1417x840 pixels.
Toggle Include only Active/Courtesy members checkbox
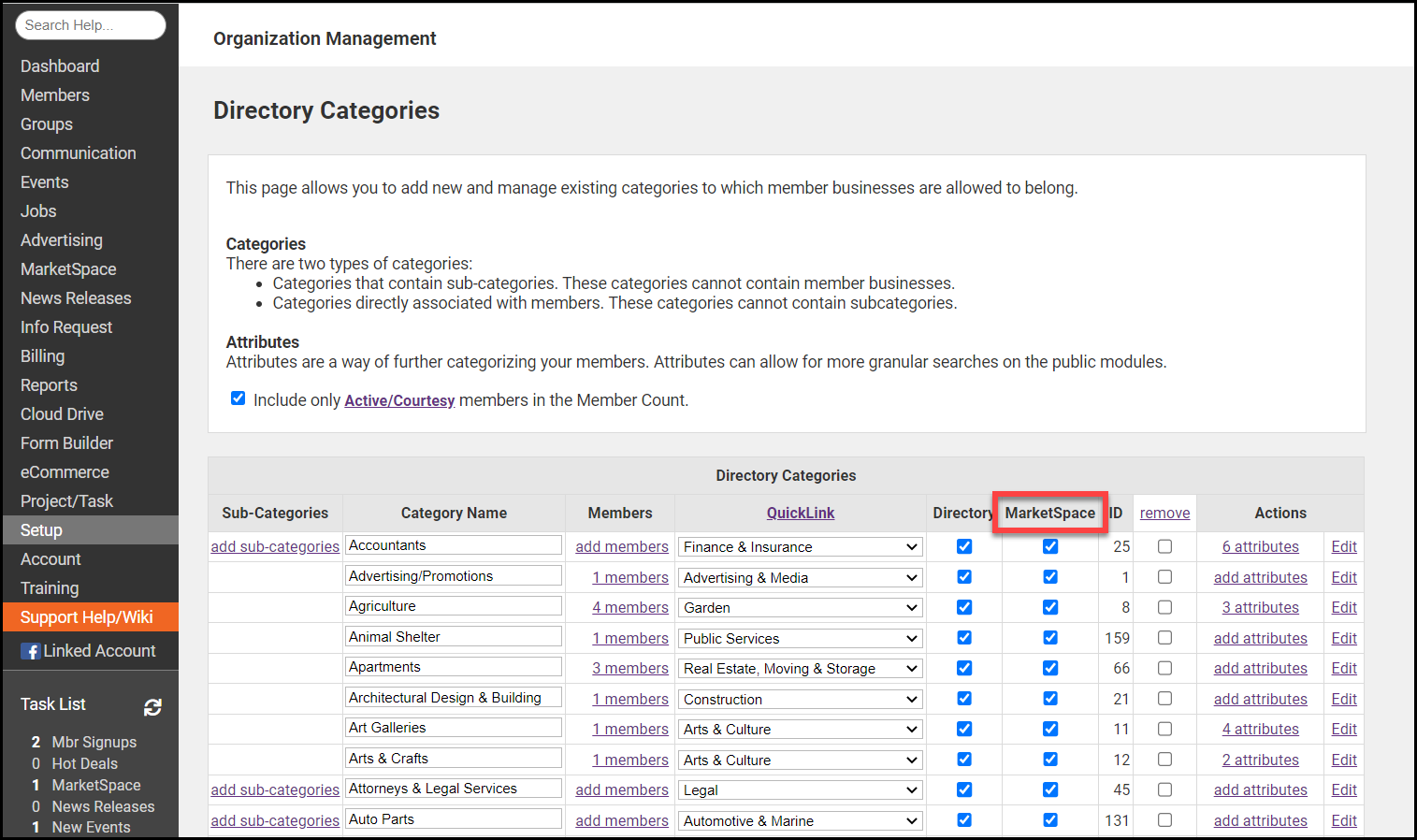pos(239,398)
